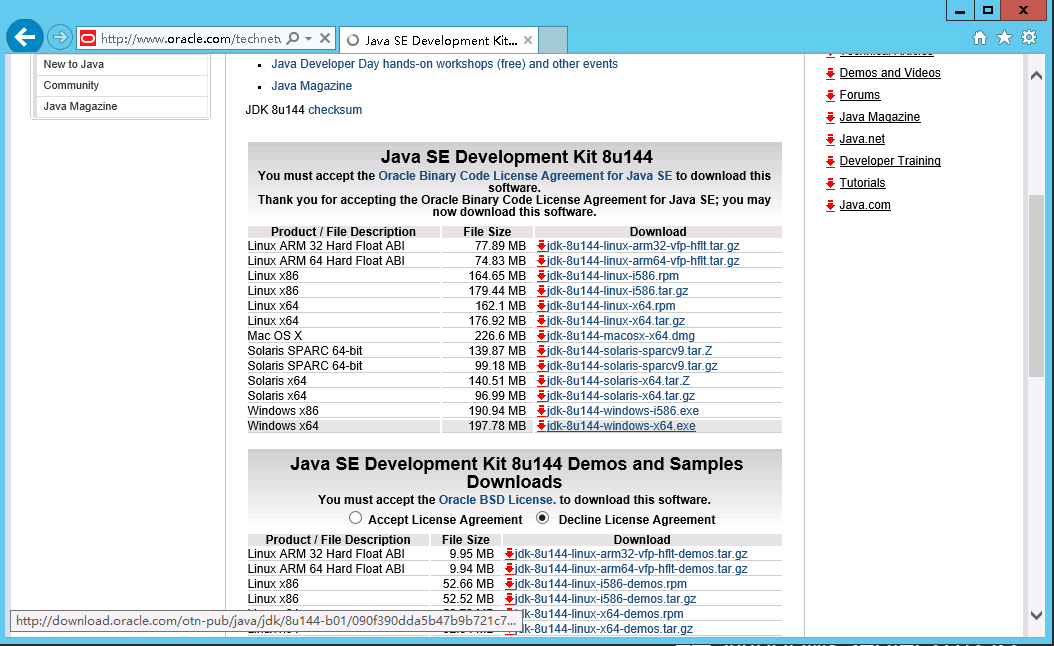Click the Oracle site icon in address bar
Viewport: 1054px width, 646px height.
pyautogui.click(x=88, y=39)
